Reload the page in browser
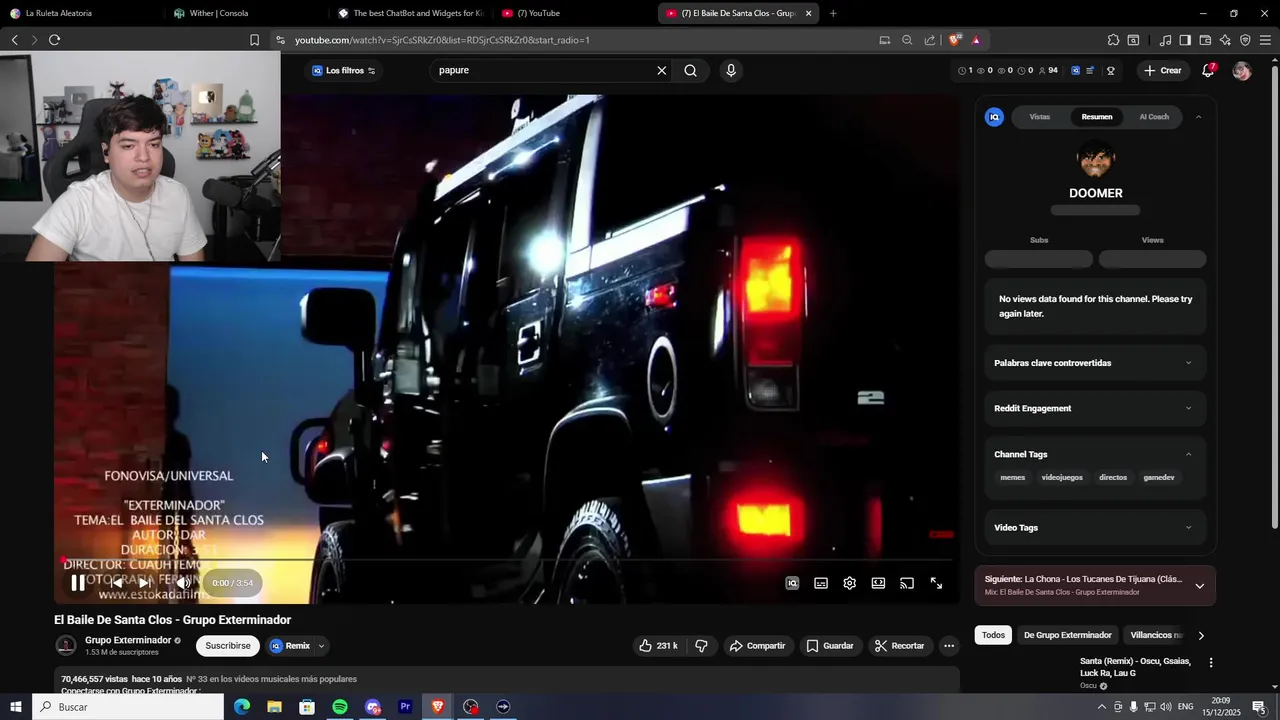The width and height of the screenshot is (1280, 720). tap(54, 40)
